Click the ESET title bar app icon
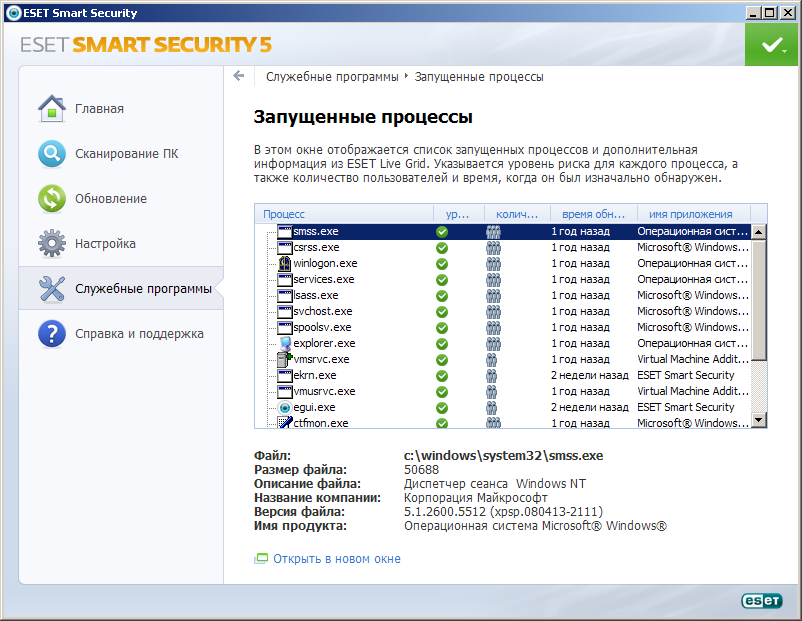Viewport: 802px width, 621px height. [x=14, y=13]
